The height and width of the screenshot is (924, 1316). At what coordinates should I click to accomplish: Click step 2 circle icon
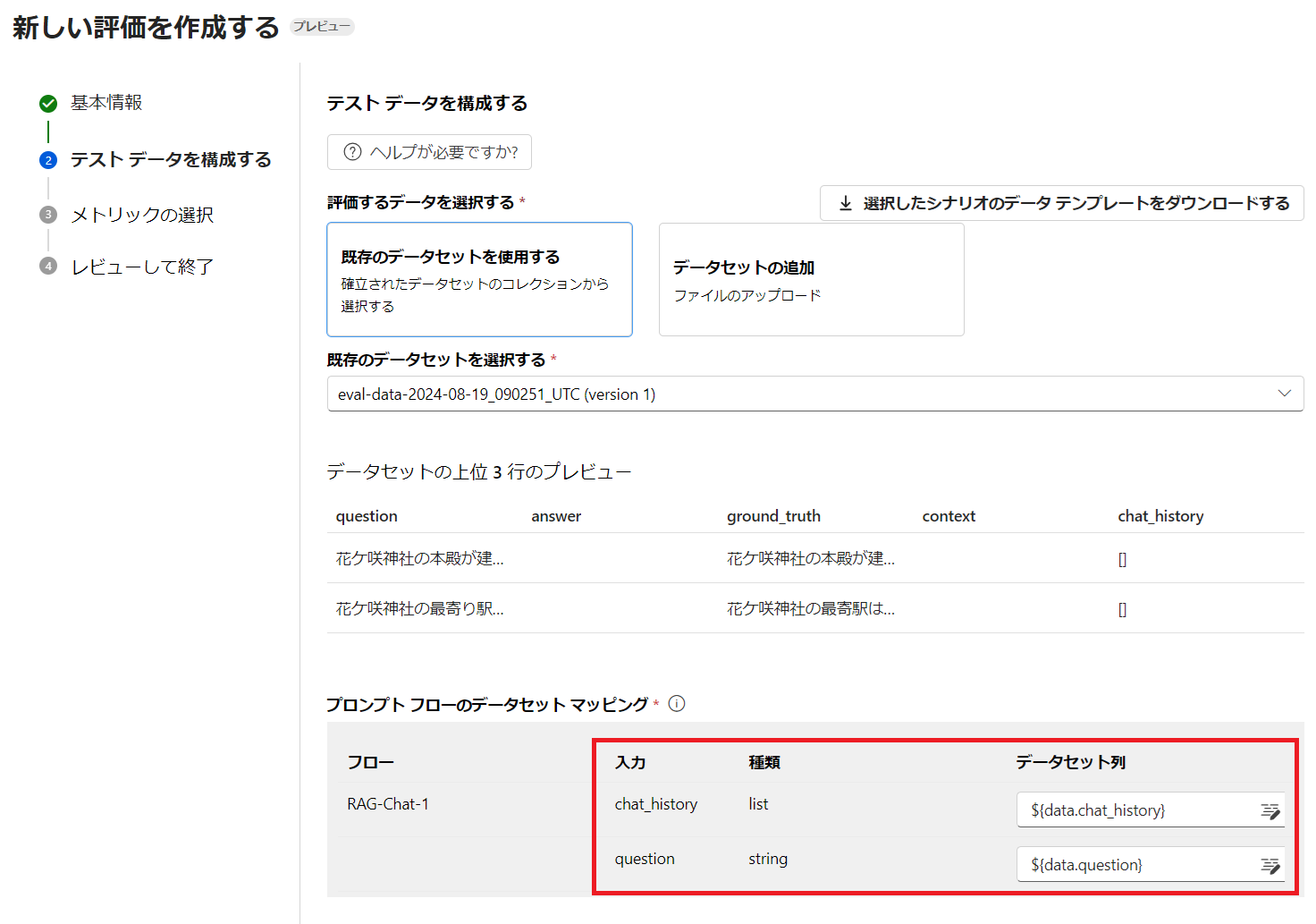48,160
